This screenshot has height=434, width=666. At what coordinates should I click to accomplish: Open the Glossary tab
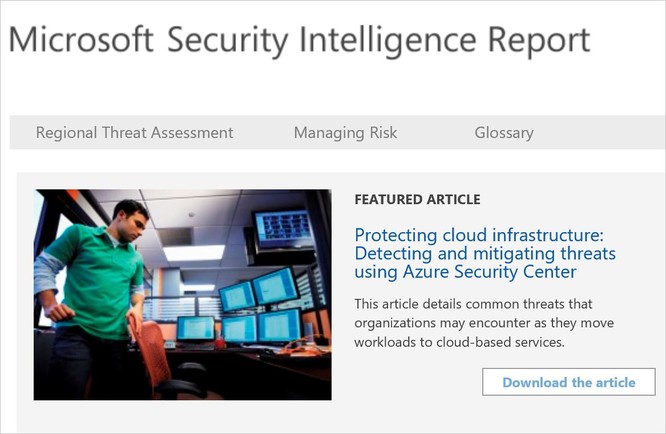504,132
